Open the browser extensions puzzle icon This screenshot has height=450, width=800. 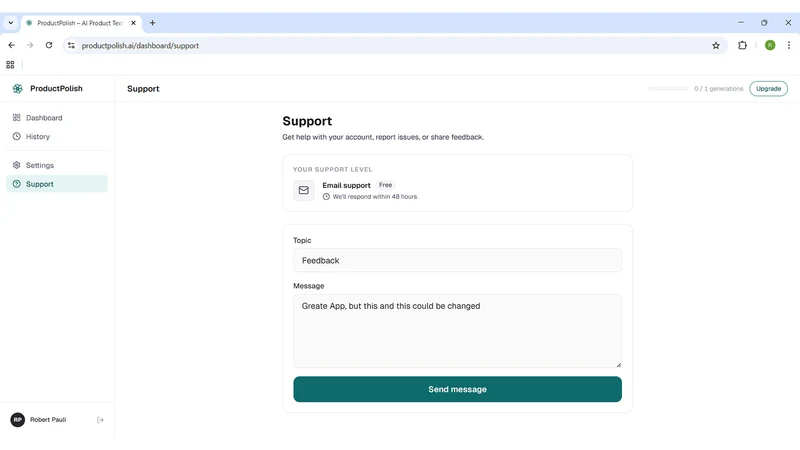click(742, 45)
